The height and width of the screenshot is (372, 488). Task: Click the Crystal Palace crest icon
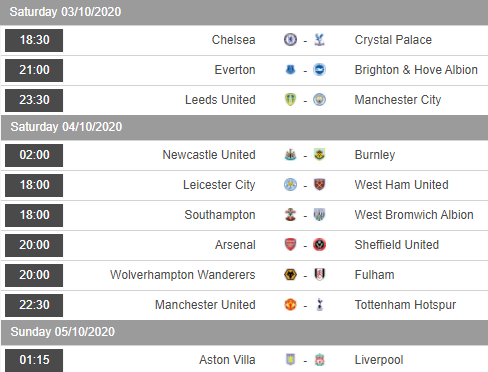(x=319, y=40)
